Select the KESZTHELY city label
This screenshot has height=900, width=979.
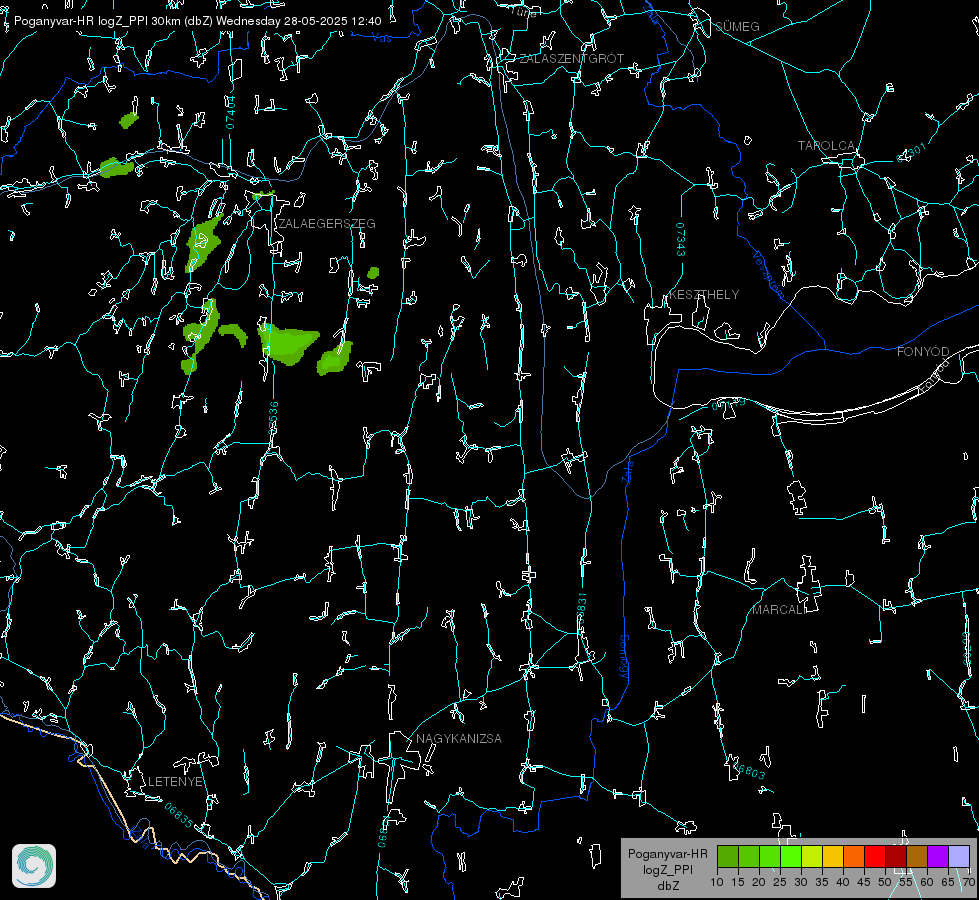[704, 295]
